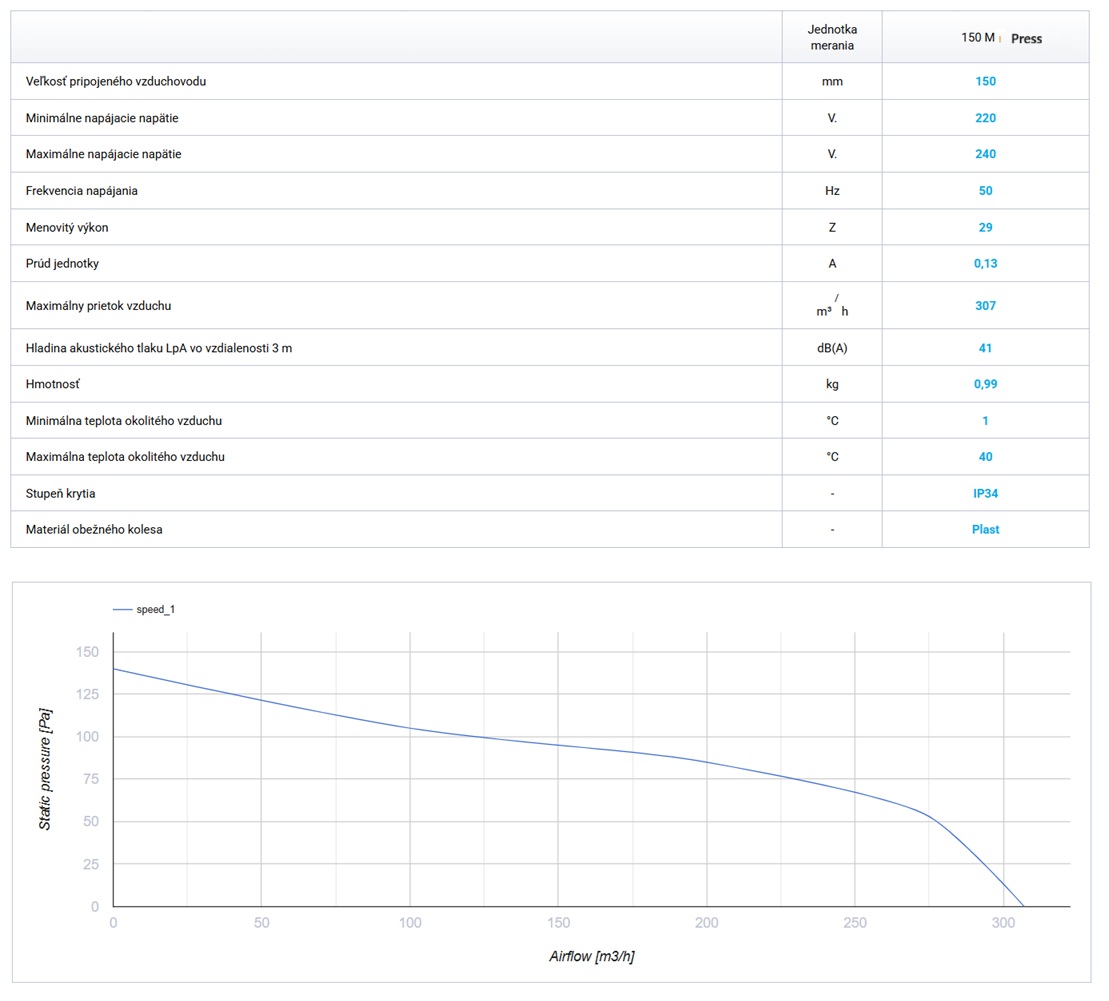Click the 0,99 weight value

(x=985, y=384)
